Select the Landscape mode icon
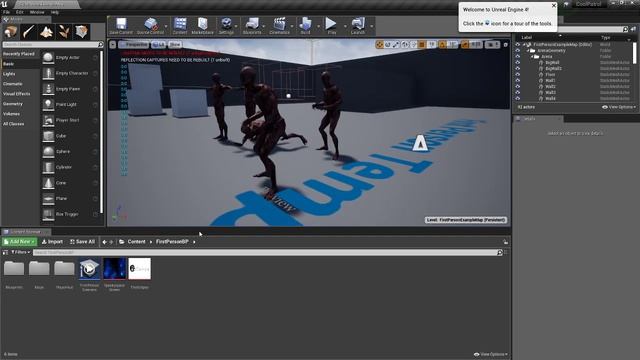Image resolution: width=640 pixels, height=360 pixels. [46, 31]
